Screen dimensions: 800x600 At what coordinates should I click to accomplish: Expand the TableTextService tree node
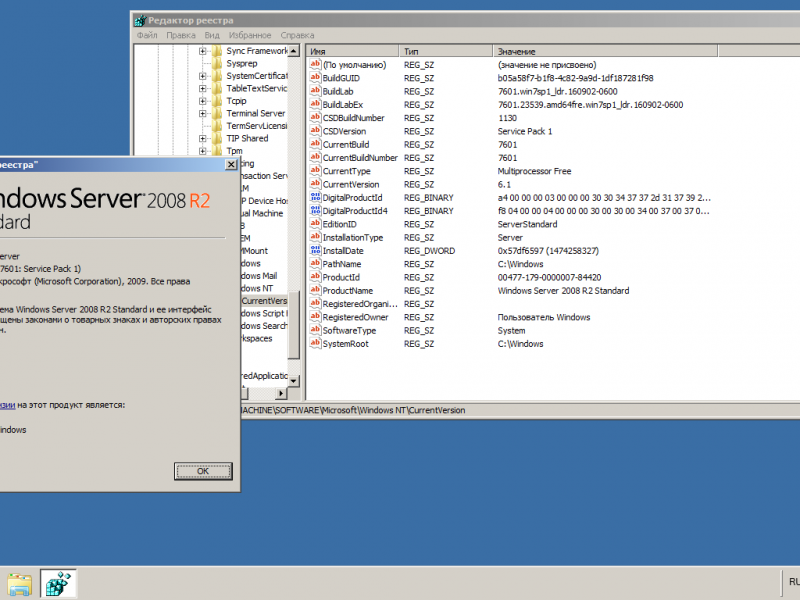203,88
